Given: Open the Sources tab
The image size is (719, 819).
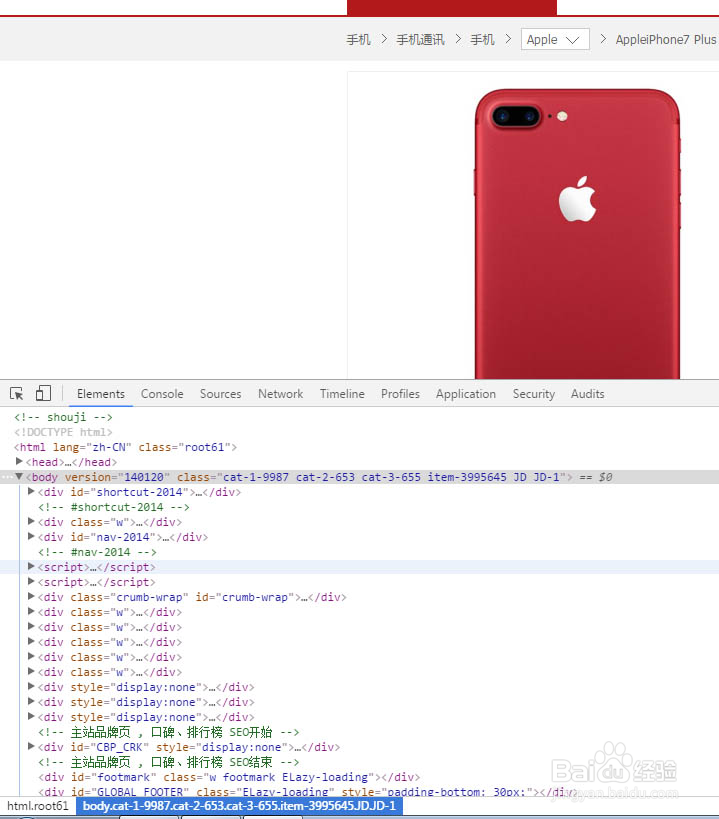Looking at the screenshot, I should (x=220, y=394).
